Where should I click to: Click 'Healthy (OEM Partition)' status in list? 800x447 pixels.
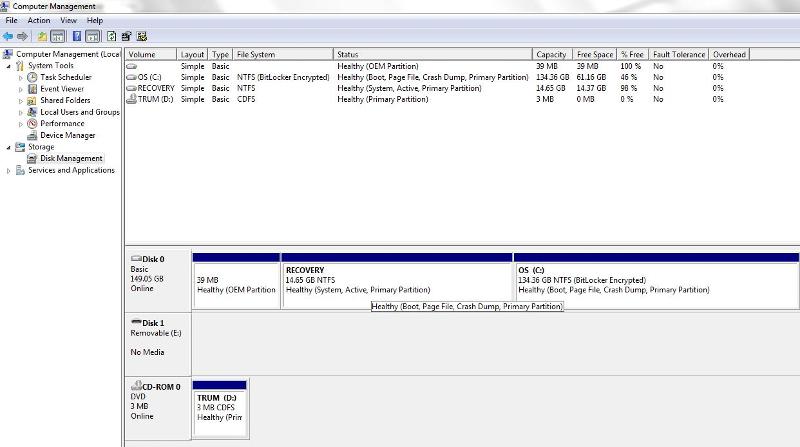[378, 66]
